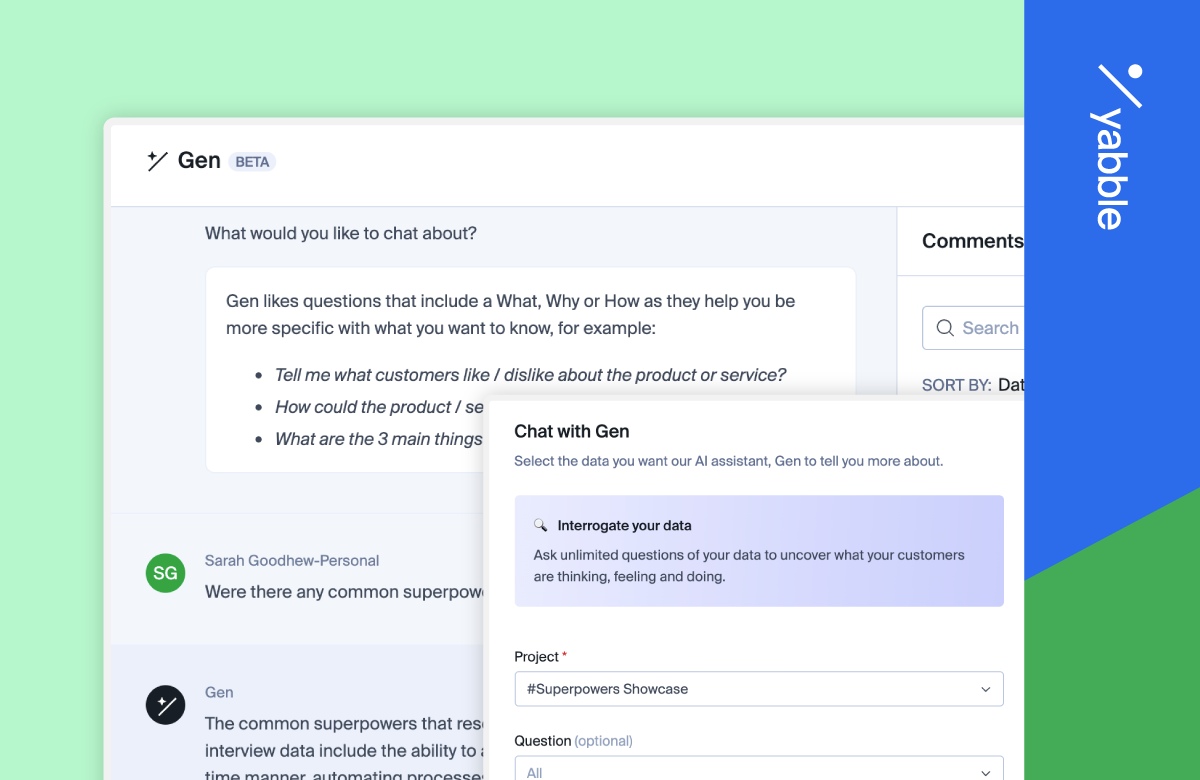
Task: Click the magnifier icon beside Interrogate your data
Action: (x=541, y=525)
